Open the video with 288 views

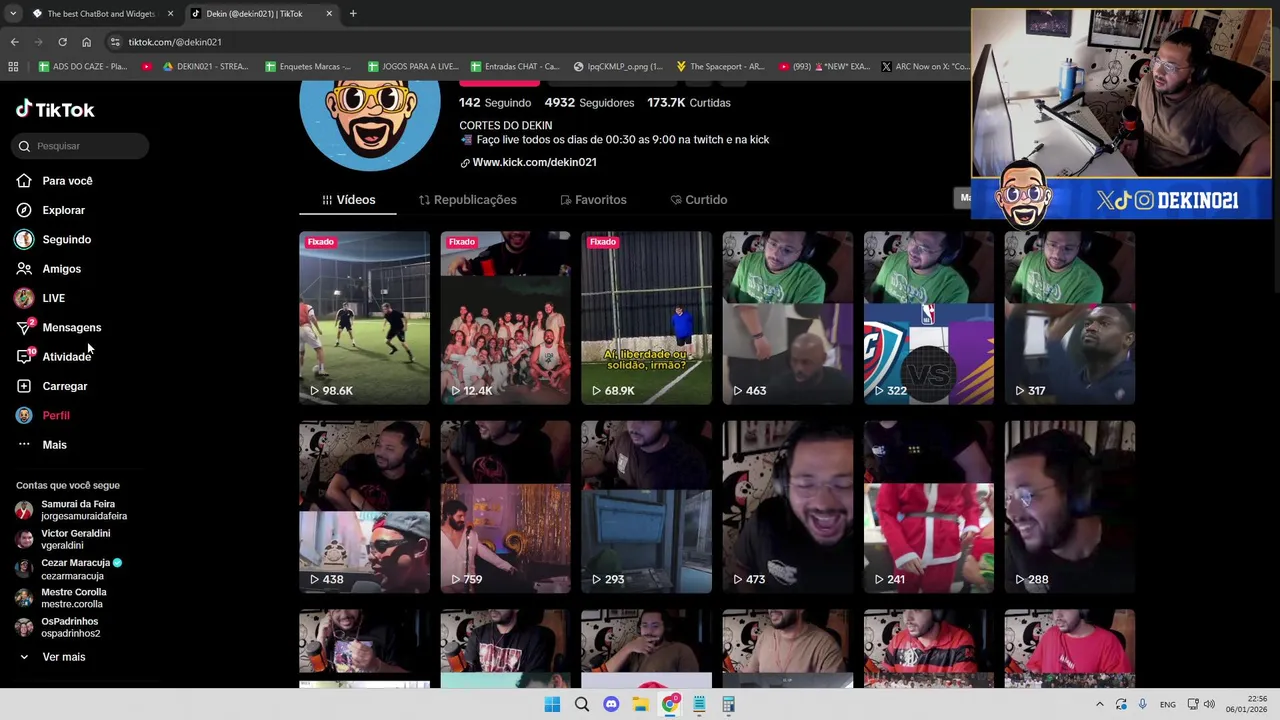tap(1069, 507)
